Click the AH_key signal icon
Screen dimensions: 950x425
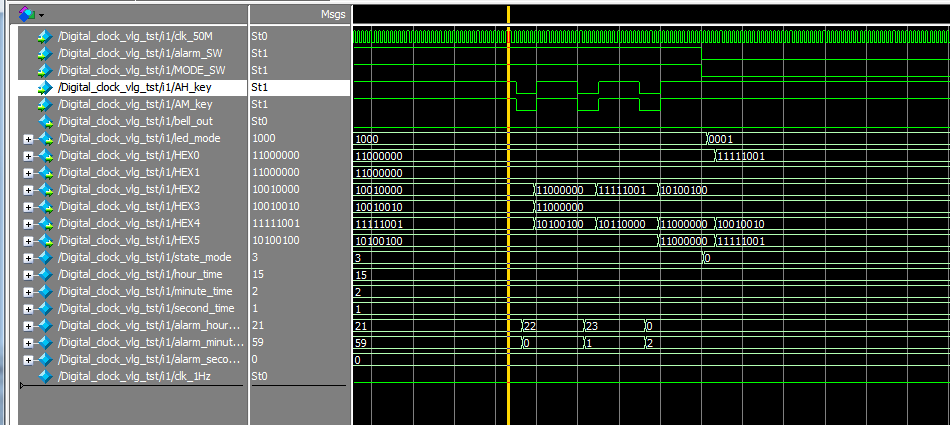pos(43,88)
